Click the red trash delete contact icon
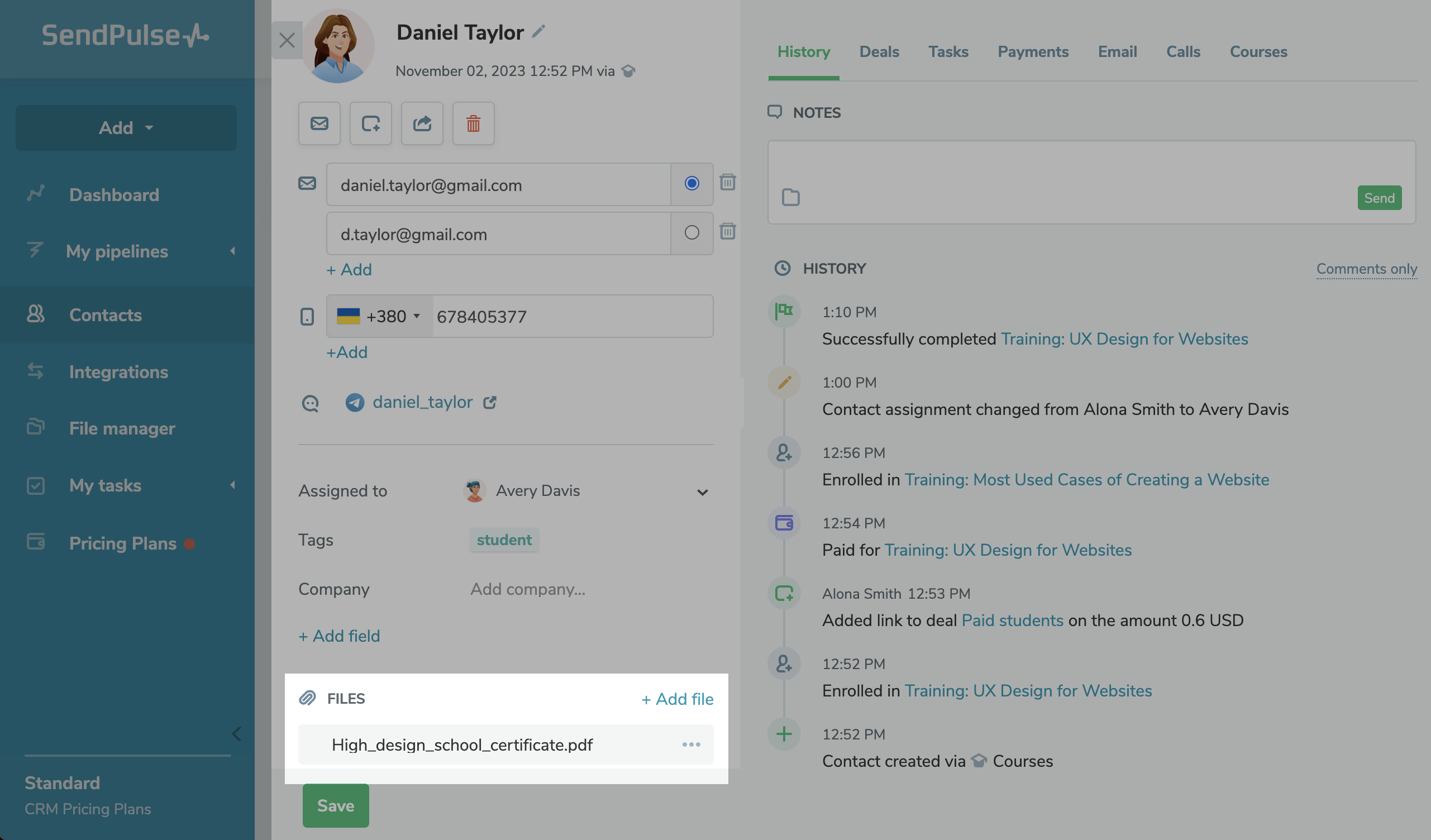 click(473, 123)
